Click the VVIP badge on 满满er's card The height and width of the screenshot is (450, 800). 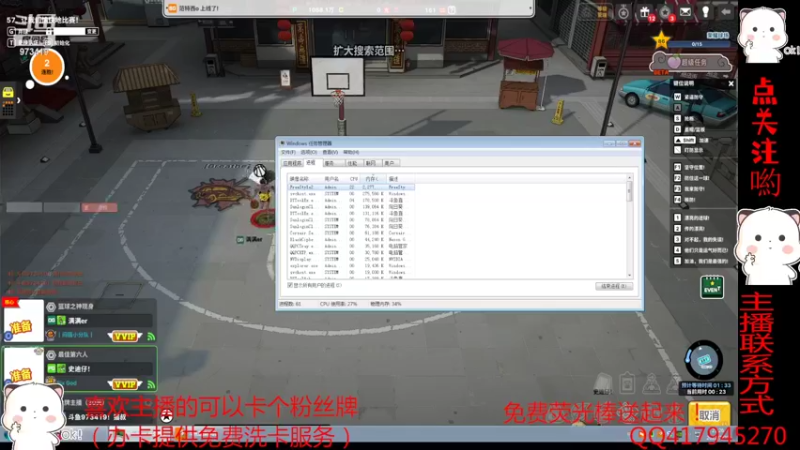coord(124,336)
